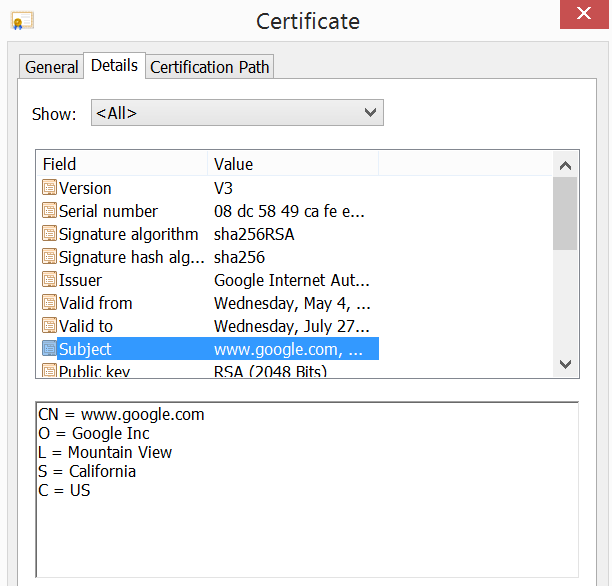Click the Signature algorithm row icon
Viewport: 612px width, 586px height.
coord(49,234)
